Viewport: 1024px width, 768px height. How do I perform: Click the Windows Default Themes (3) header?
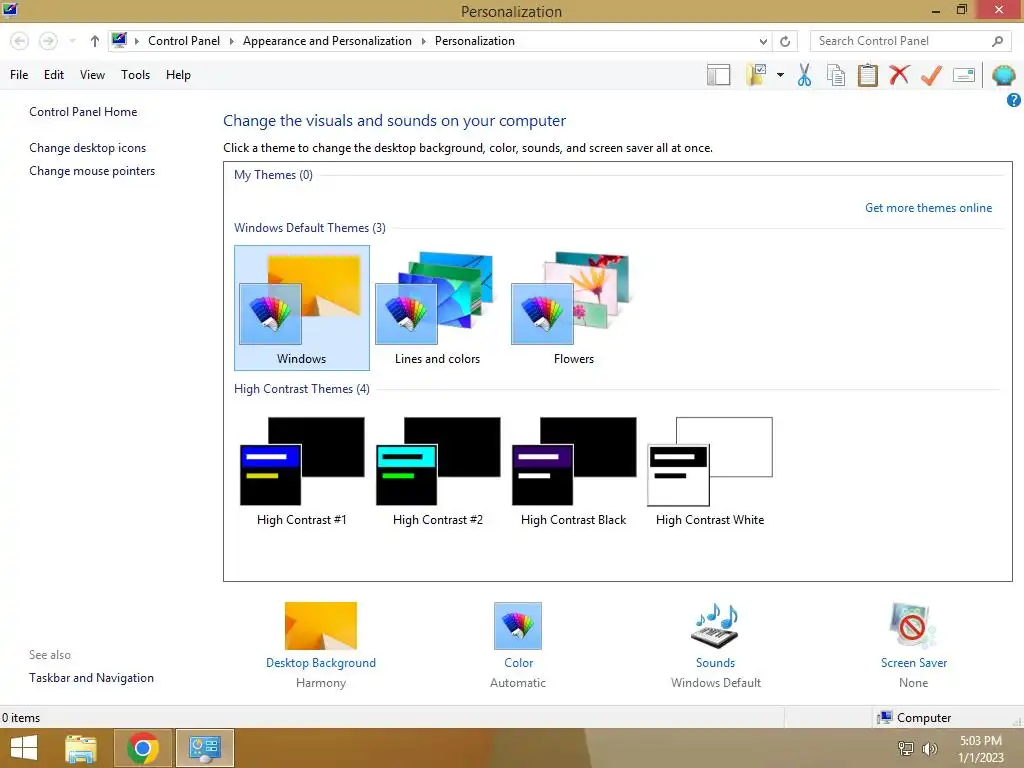click(310, 228)
